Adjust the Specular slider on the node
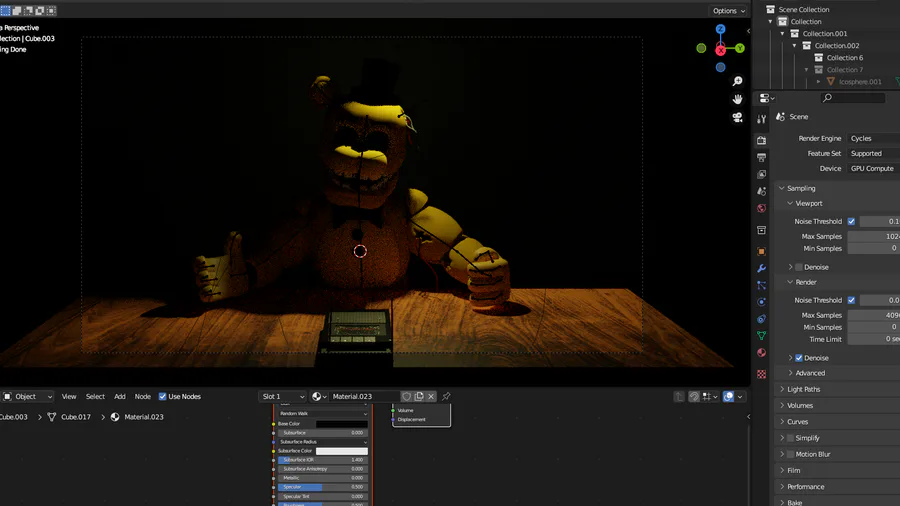The height and width of the screenshot is (506, 900). 323,487
